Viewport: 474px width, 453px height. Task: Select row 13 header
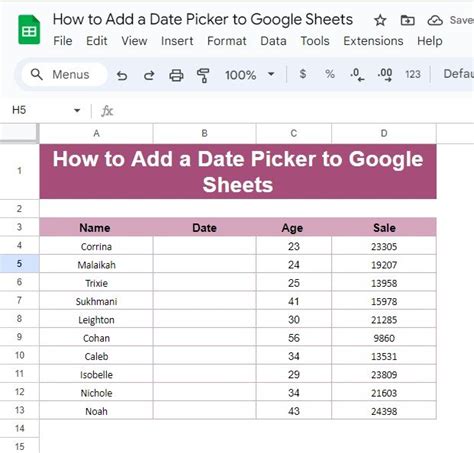[x=19, y=410]
